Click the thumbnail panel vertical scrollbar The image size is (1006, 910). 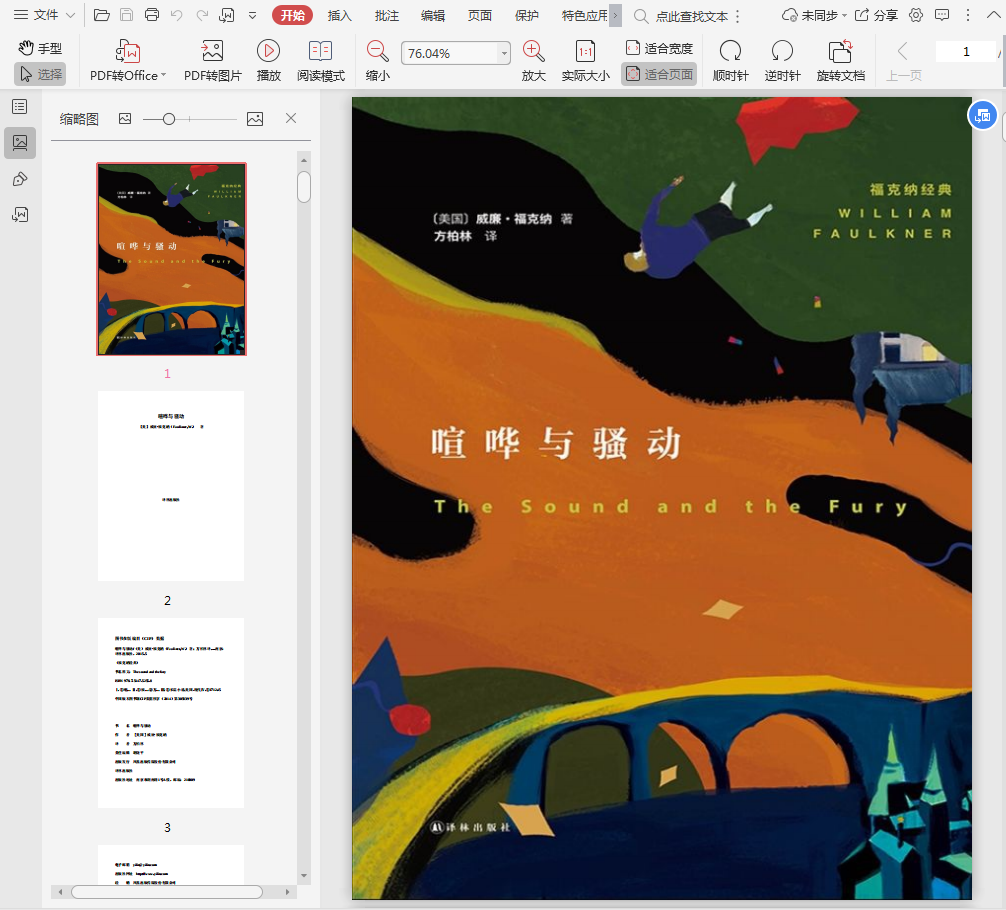coord(304,187)
